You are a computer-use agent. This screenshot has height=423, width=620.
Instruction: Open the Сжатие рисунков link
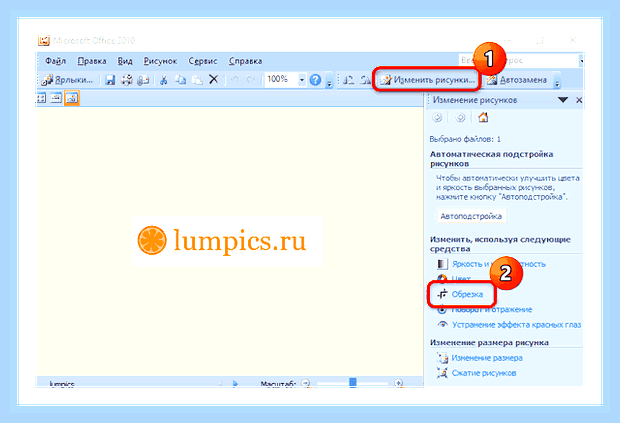coord(484,373)
